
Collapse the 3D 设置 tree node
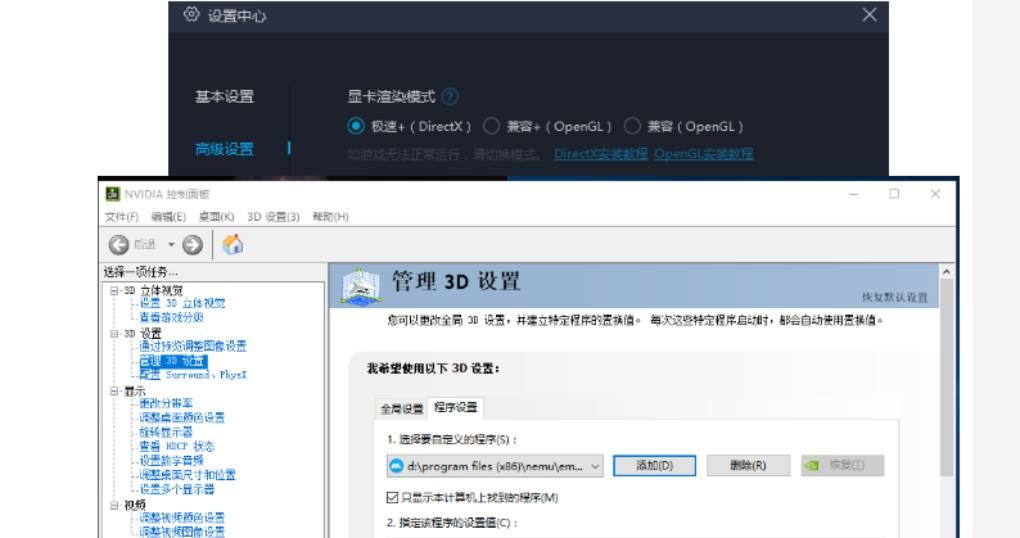114,334
